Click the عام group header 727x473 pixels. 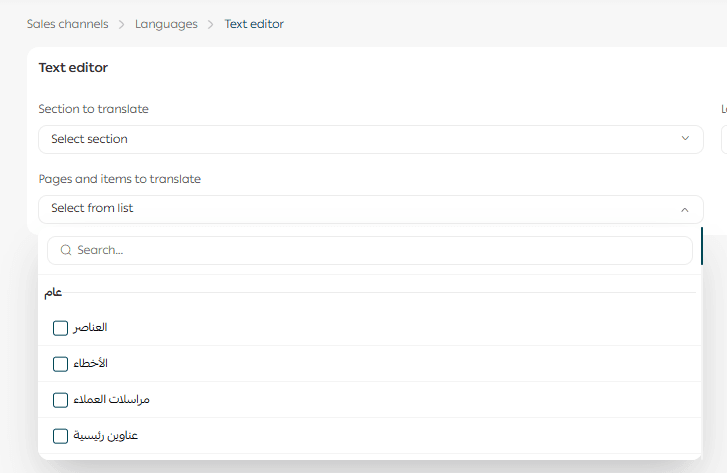coord(53,292)
